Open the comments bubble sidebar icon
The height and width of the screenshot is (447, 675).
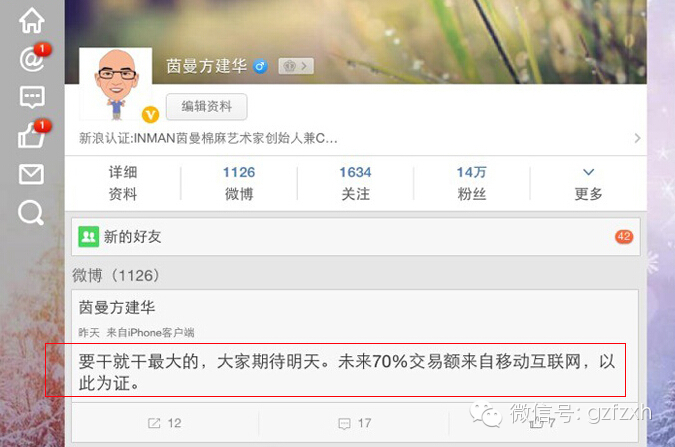pos(32,96)
